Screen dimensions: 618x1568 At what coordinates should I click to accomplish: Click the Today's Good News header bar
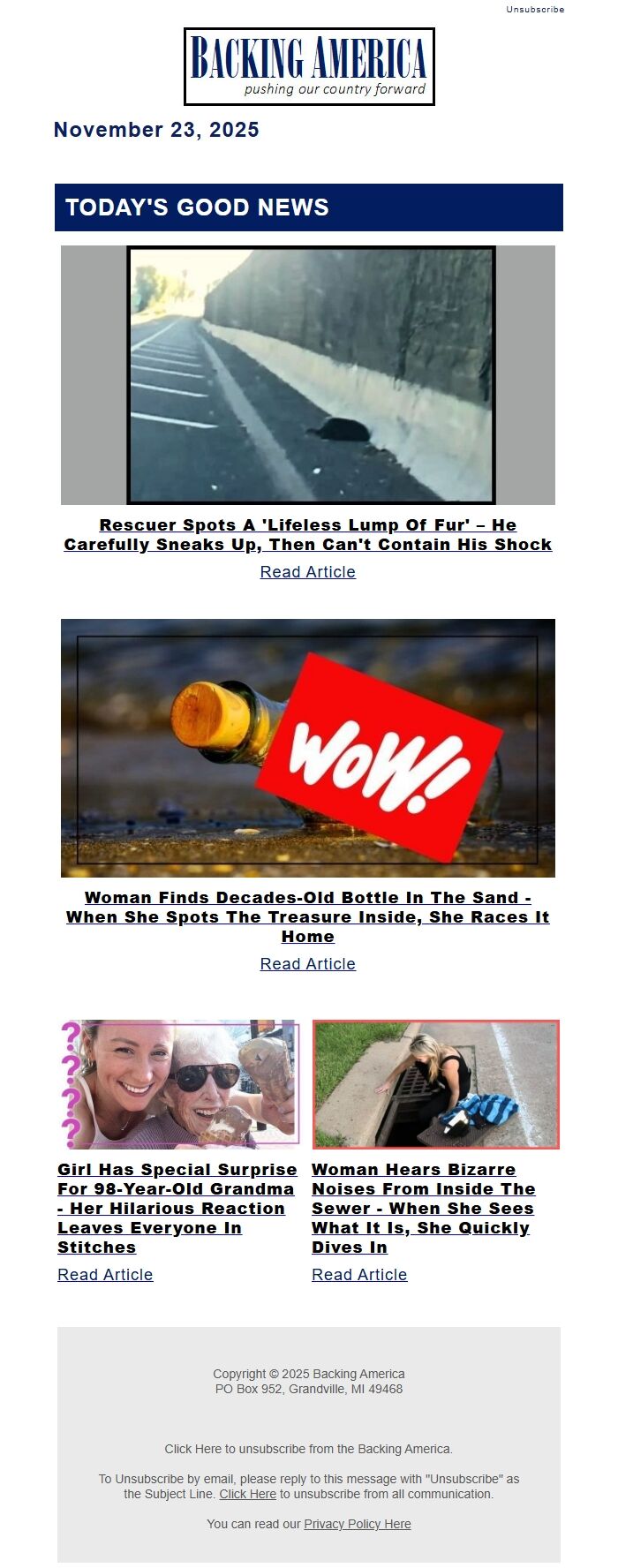(309, 207)
